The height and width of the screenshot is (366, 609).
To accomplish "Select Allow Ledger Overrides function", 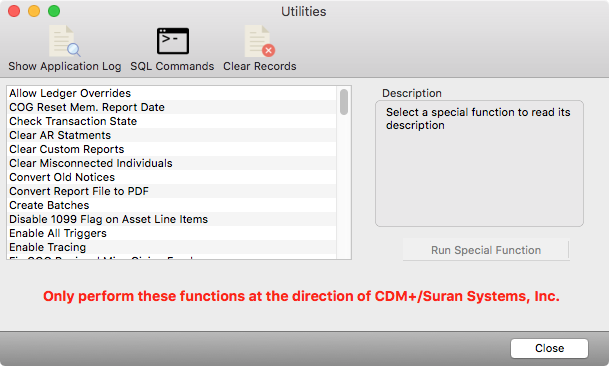I will click(171, 93).
